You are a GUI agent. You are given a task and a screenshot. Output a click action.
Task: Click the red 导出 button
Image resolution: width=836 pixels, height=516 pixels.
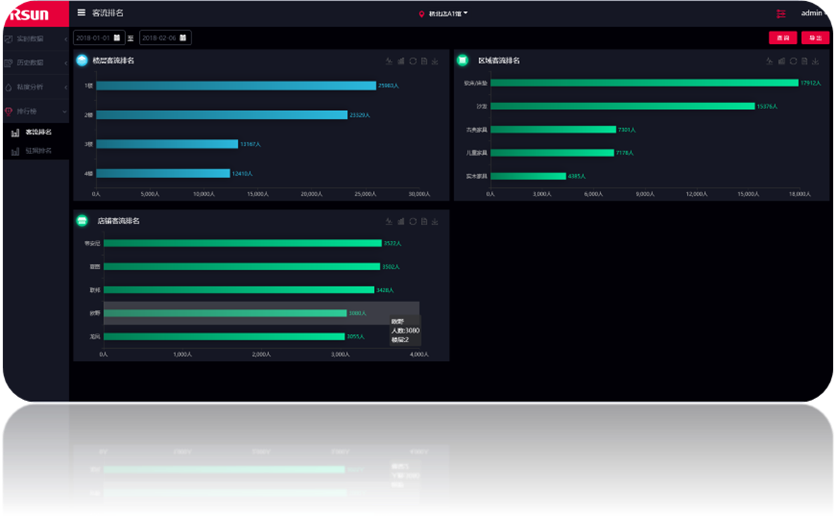pyautogui.click(x=814, y=38)
